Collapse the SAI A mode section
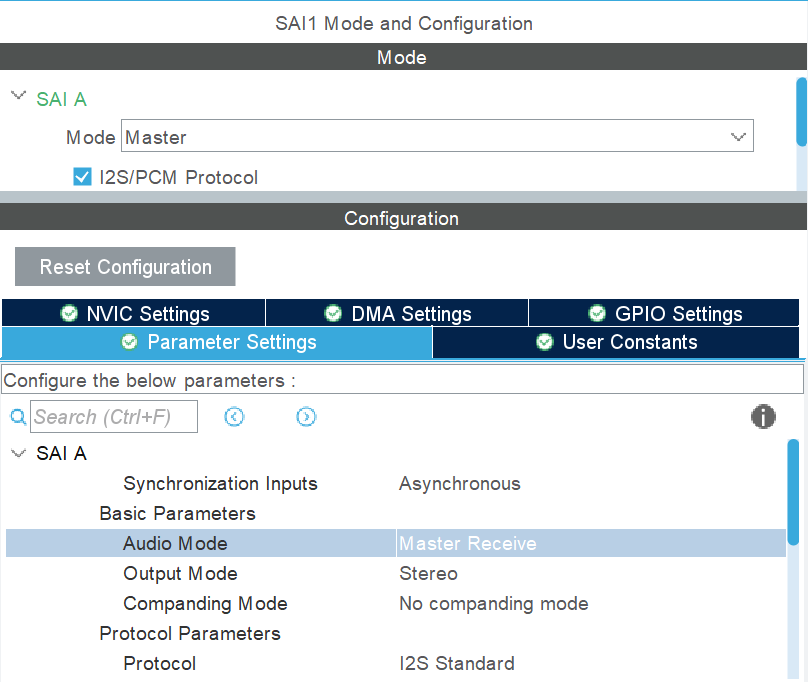808x682 pixels. click(18, 97)
